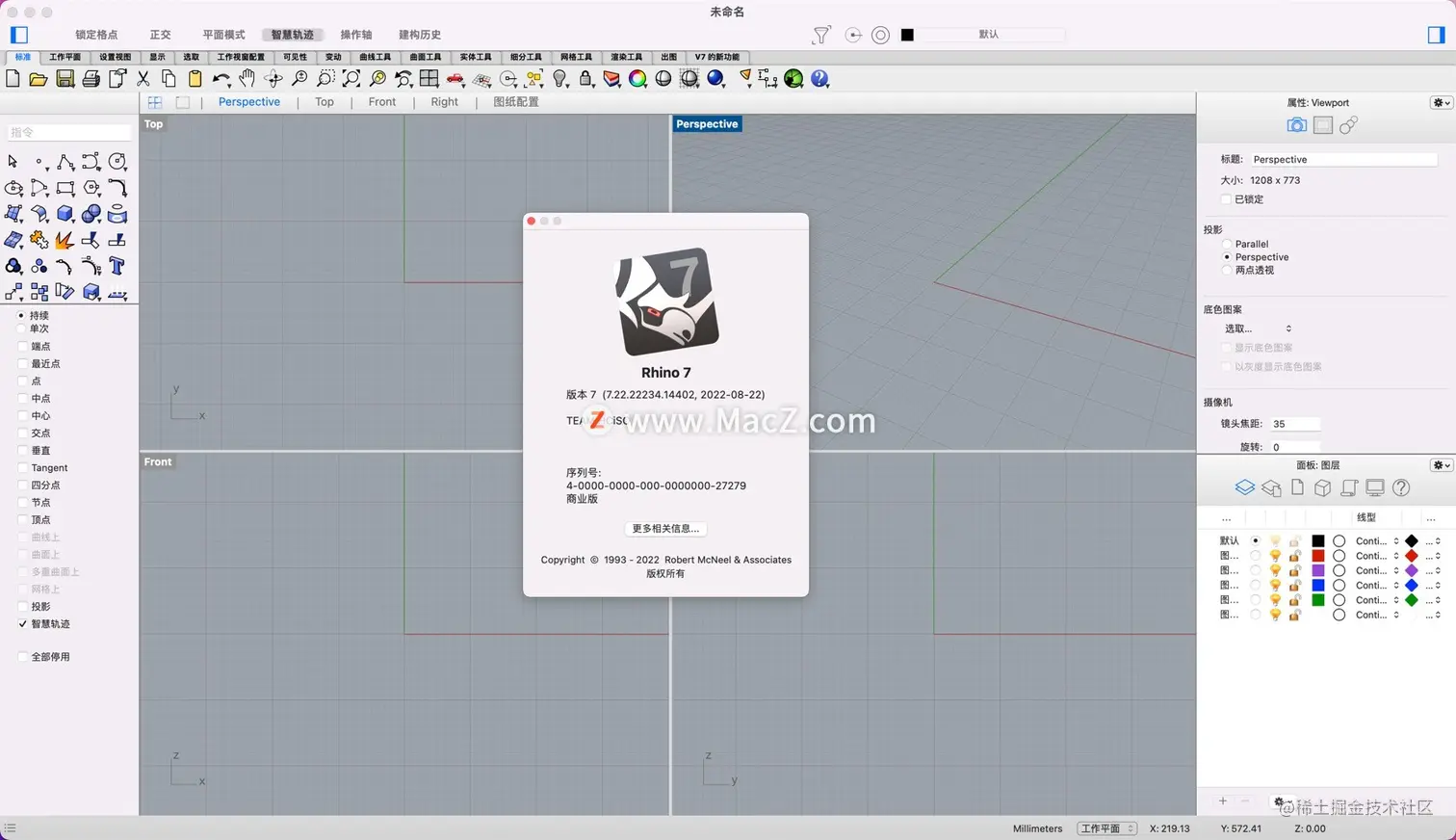Click the purple layer color swatch
Screen dimensions: 1456x840
(1318, 571)
